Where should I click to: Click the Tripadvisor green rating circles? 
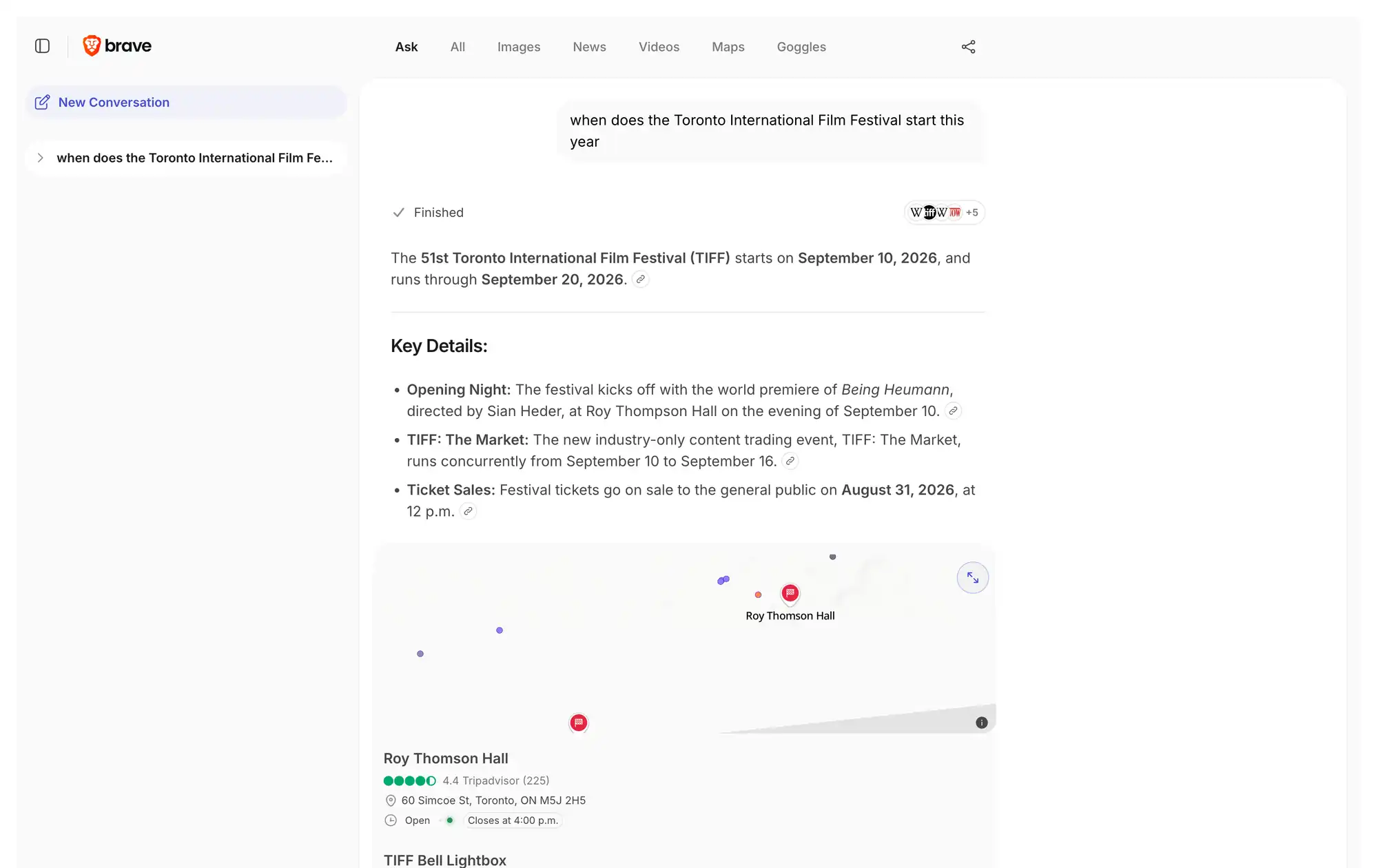[410, 781]
